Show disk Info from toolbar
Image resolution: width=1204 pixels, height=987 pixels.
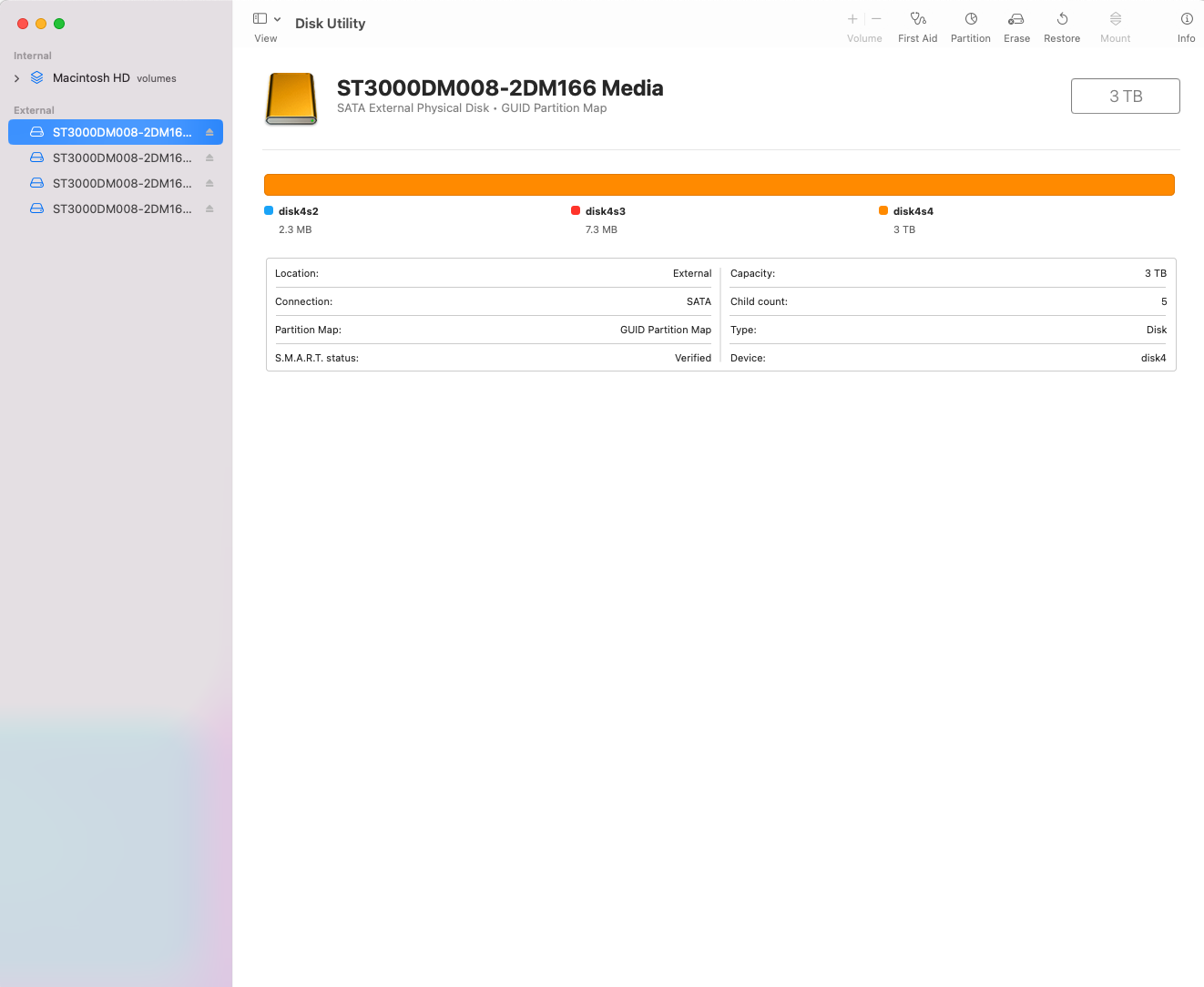coord(1187,18)
